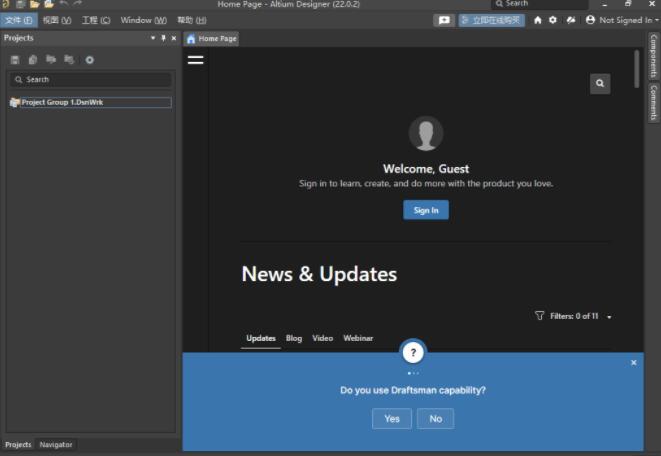Close the Projects panel
This screenshot has width=661, height=456.
click(174, 38)
